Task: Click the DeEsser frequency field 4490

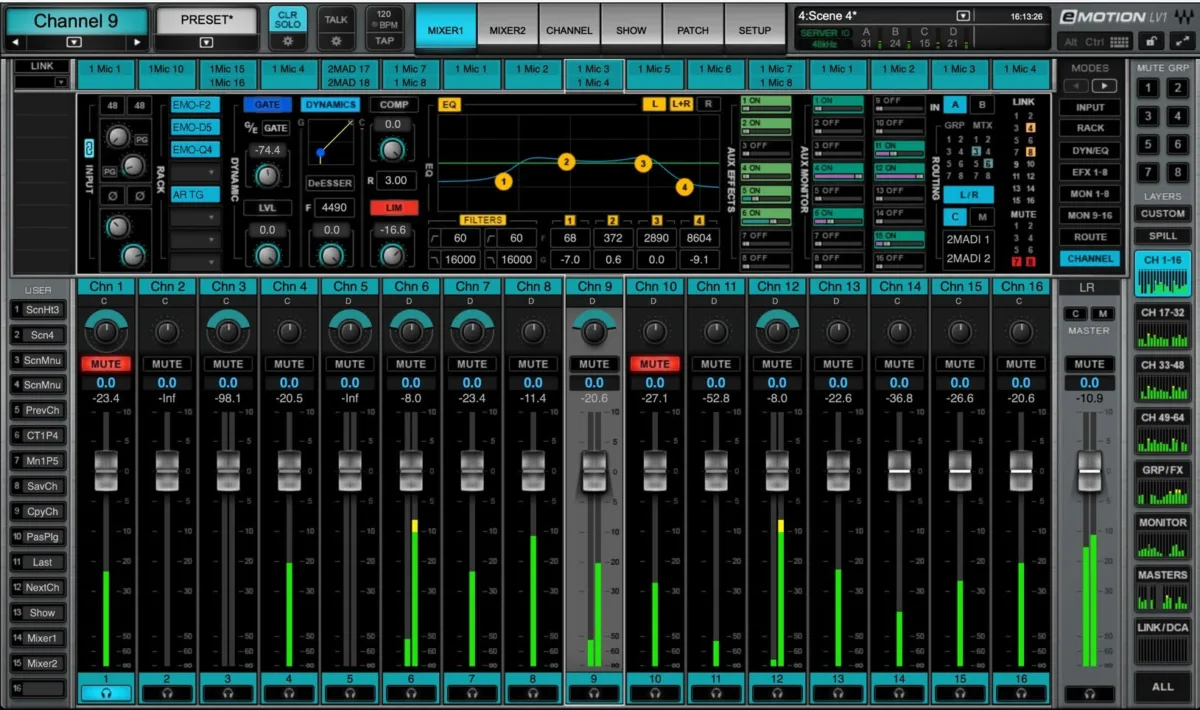Action: click(x=333, y=208)
